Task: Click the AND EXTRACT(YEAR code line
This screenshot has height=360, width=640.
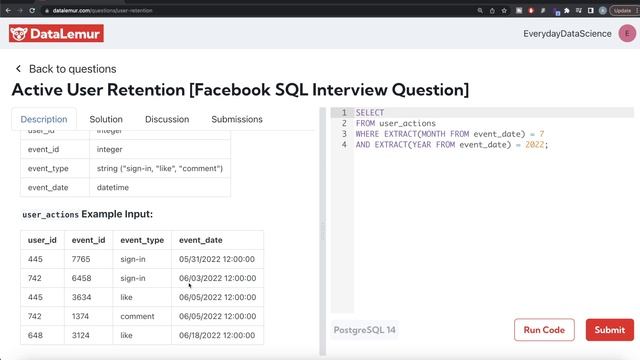Action: [x=452, y=144]
